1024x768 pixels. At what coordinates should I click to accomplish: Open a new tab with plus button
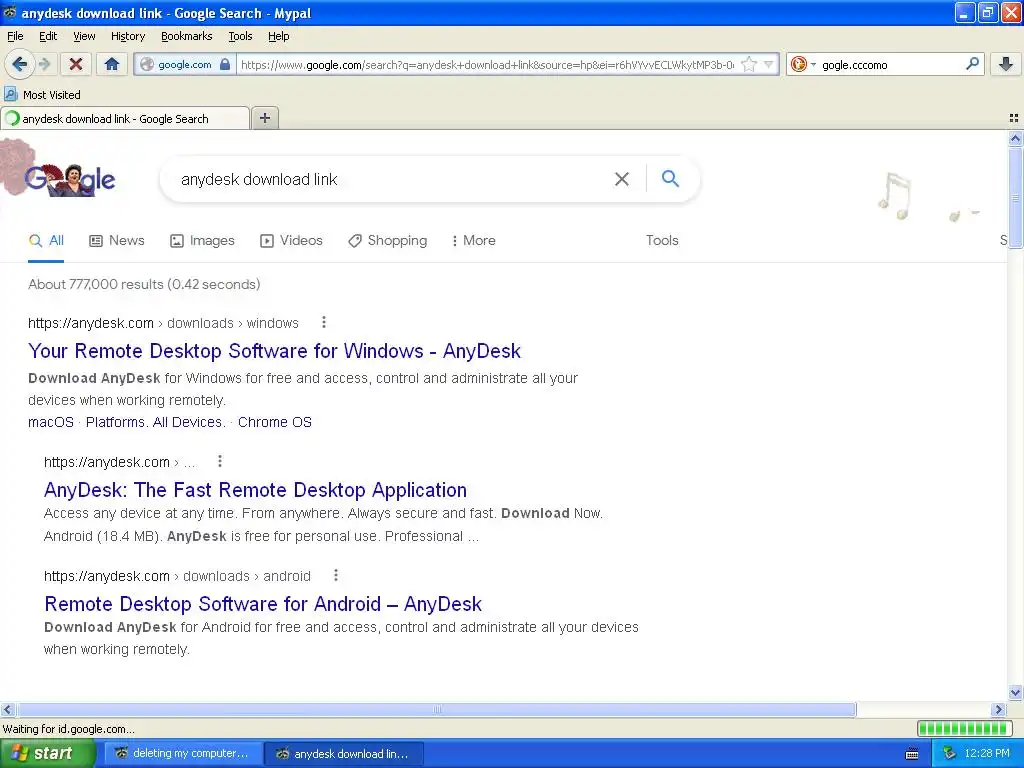coord(264,118)
